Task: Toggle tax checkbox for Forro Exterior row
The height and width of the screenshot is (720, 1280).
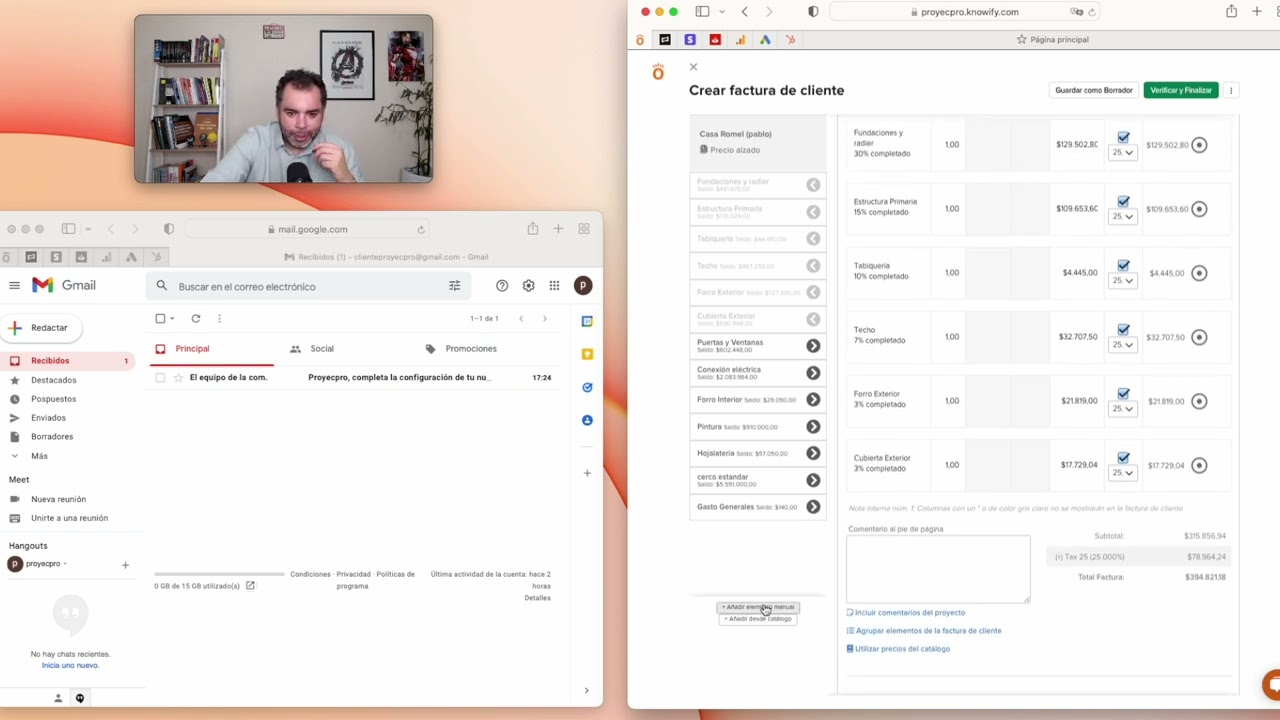Action: coord(1123,393)
